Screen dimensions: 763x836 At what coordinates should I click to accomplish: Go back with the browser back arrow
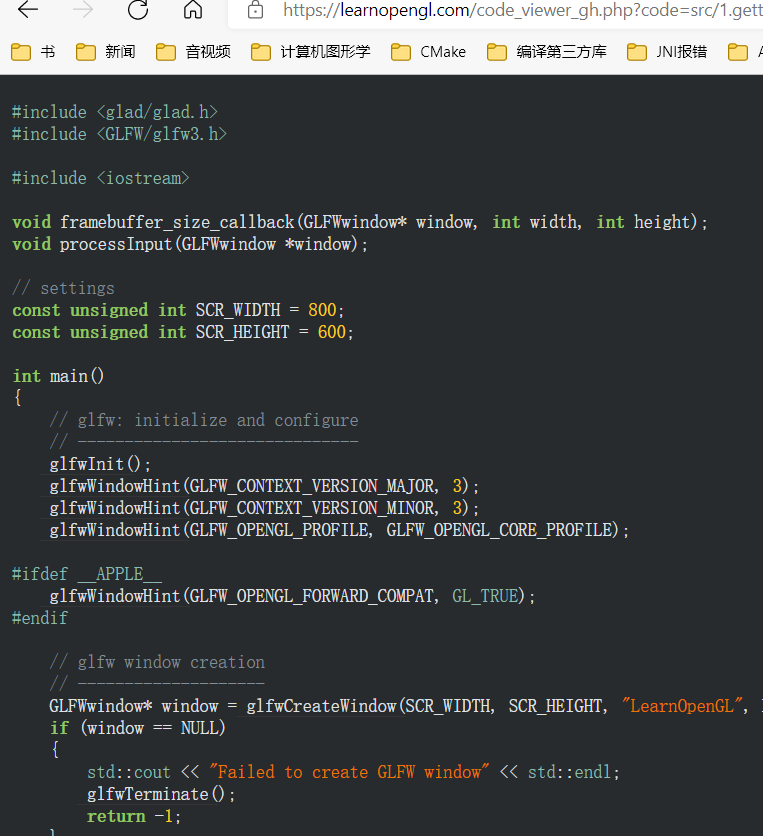[28, 10]
